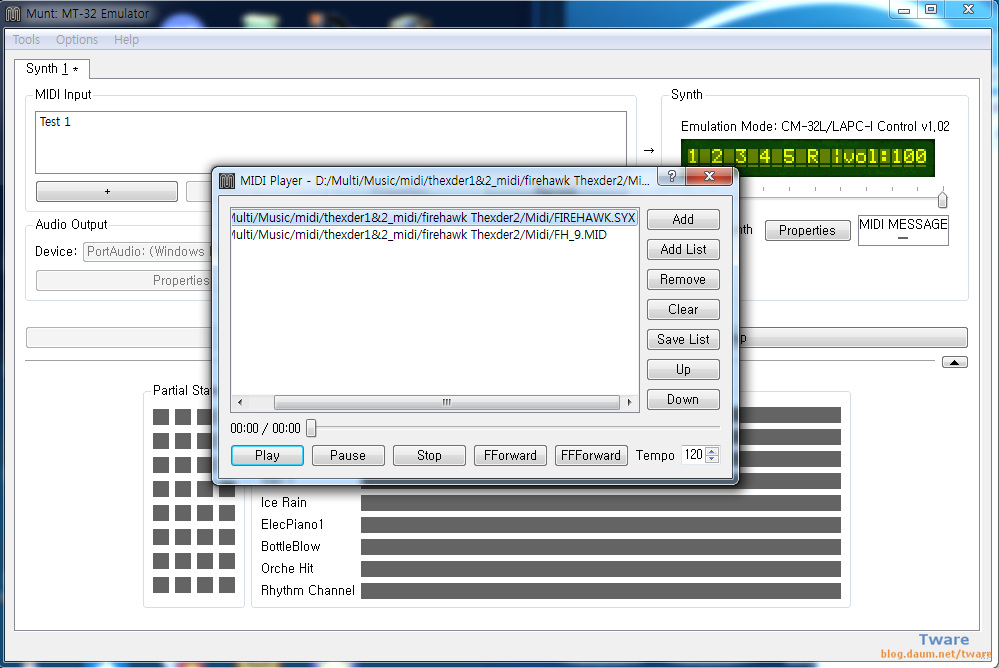
Task: Click the ElecPiano1 part label
Action: [x=292, y=524]
